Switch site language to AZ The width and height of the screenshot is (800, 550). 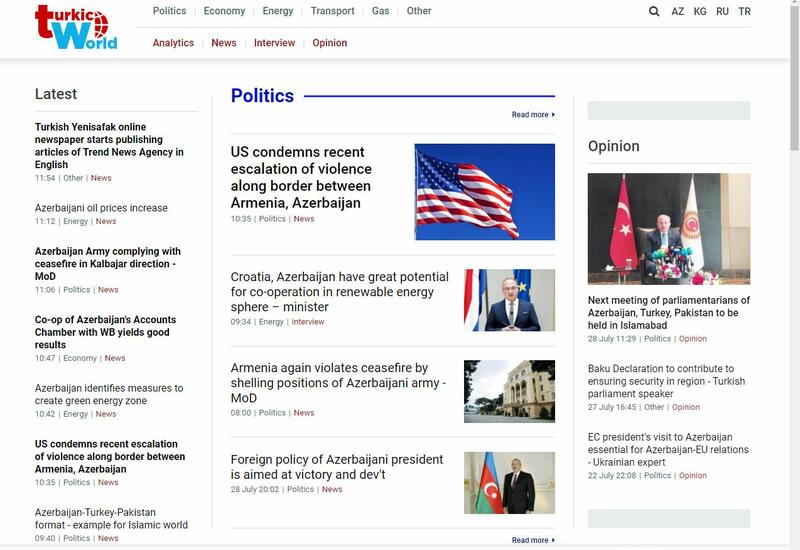[x=678, y=11]
